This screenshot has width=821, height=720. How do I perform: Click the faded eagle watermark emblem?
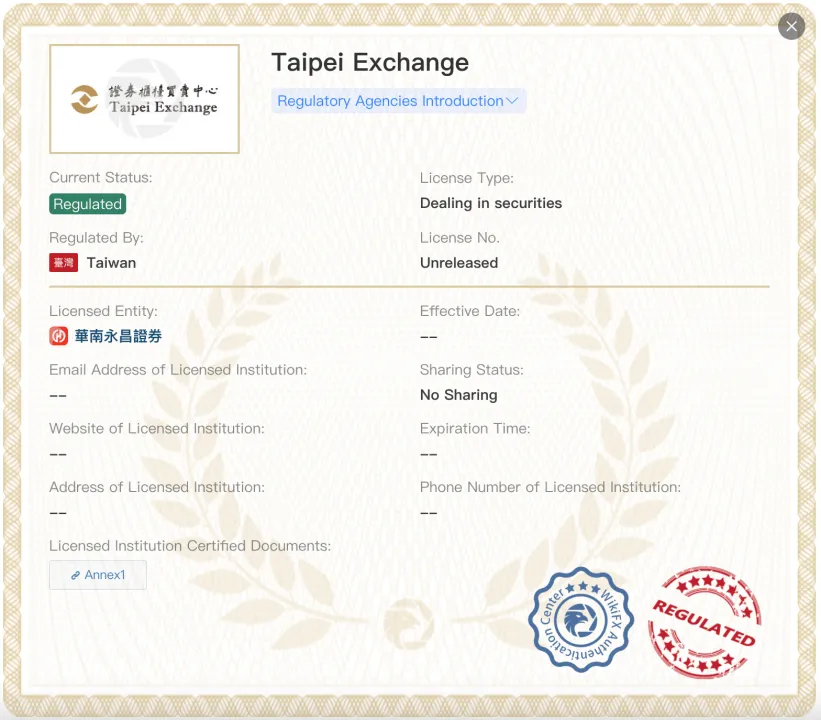click(x=408, y=624)
